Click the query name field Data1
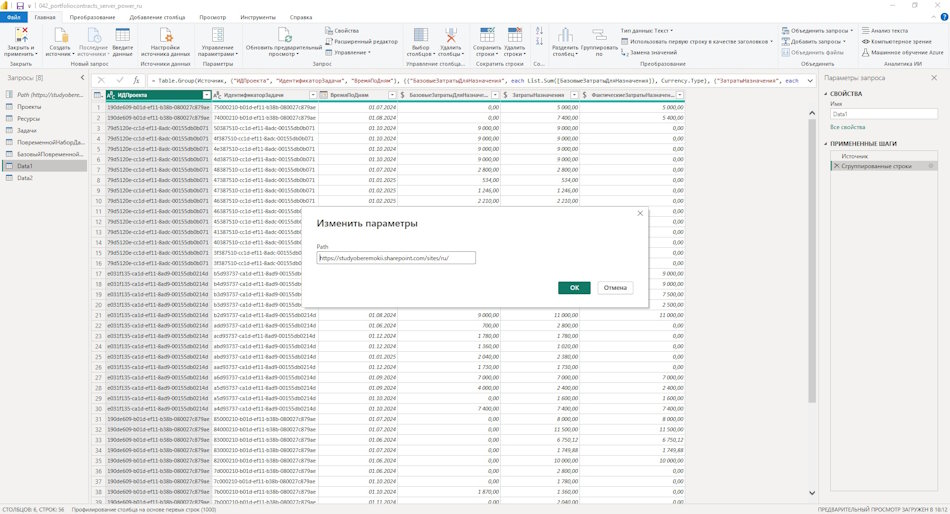The height and width of the screenshot is (514, 950). click(883, 114)
